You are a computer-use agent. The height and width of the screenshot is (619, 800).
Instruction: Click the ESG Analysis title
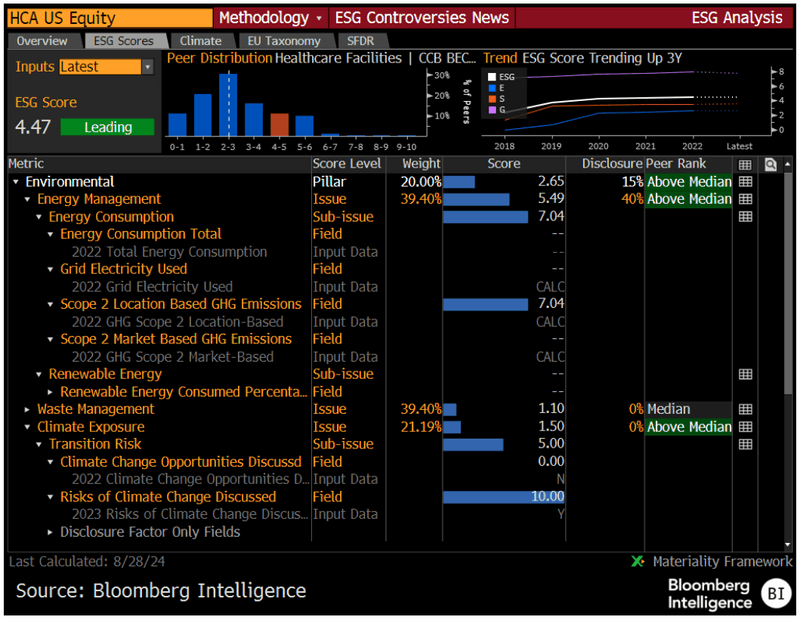click(737, 18)
